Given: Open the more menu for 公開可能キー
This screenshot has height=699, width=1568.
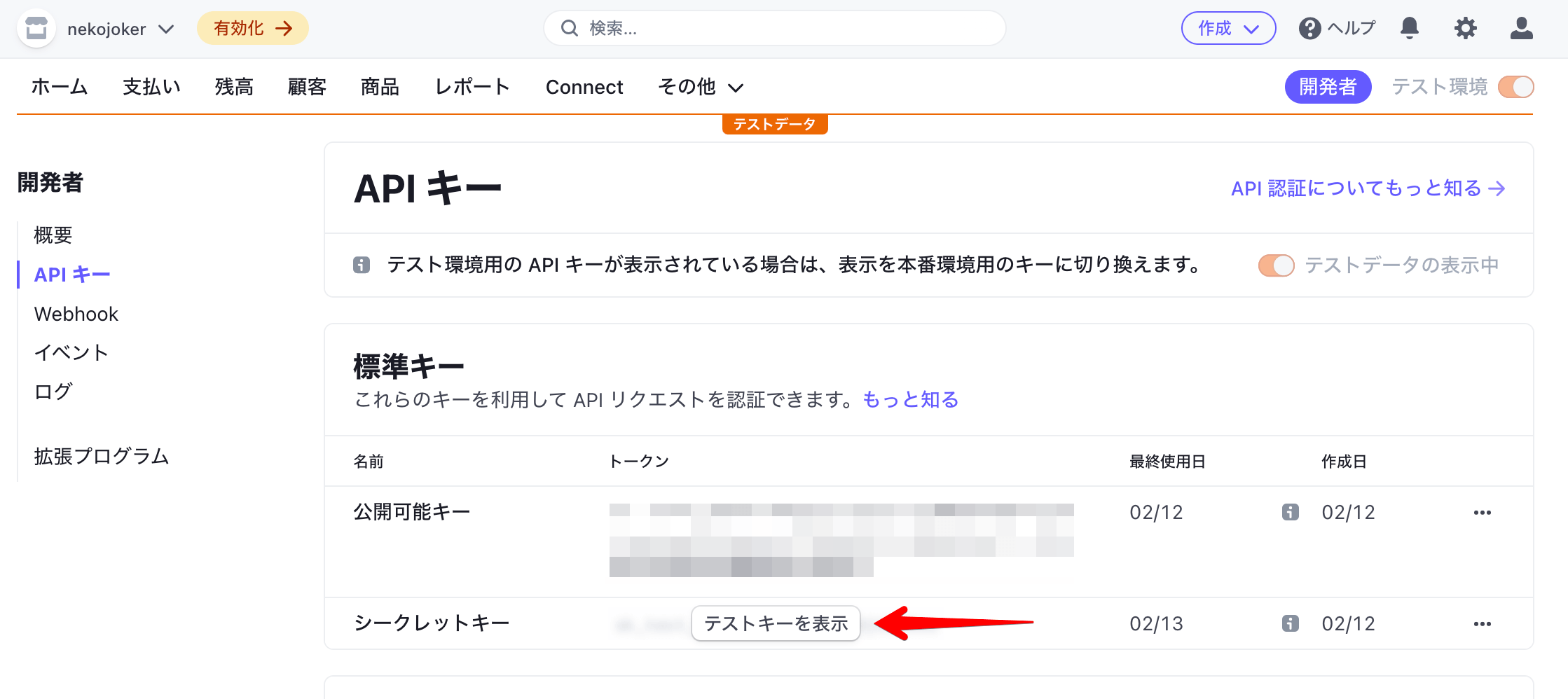Looking at the screenshot, I should (x=1483, y=513).
